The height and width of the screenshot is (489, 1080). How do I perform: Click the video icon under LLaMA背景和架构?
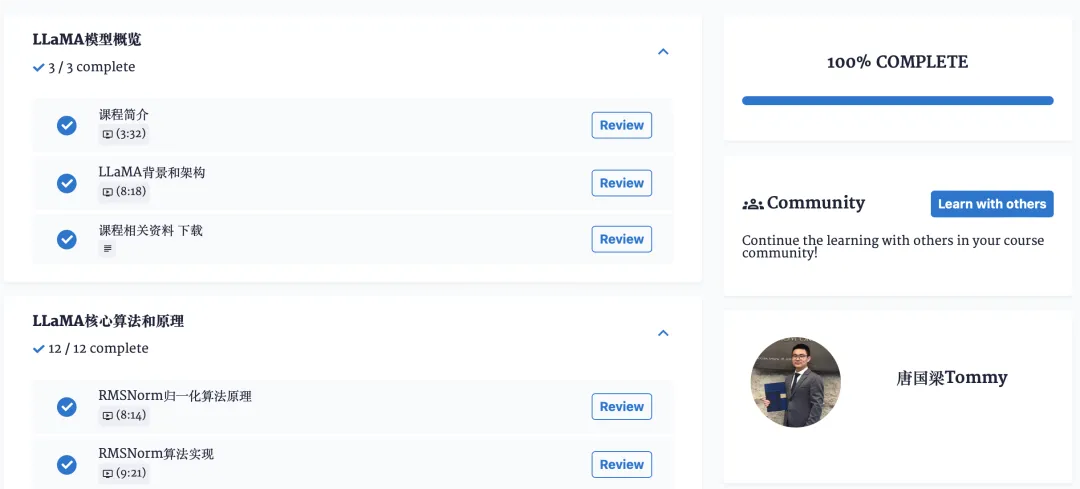click(107, 192)
